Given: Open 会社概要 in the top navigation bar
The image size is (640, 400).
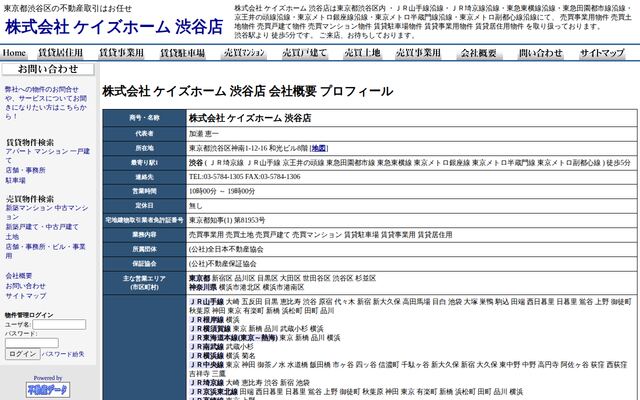Looking at the screenshot, I should click(x=479, y=53).
